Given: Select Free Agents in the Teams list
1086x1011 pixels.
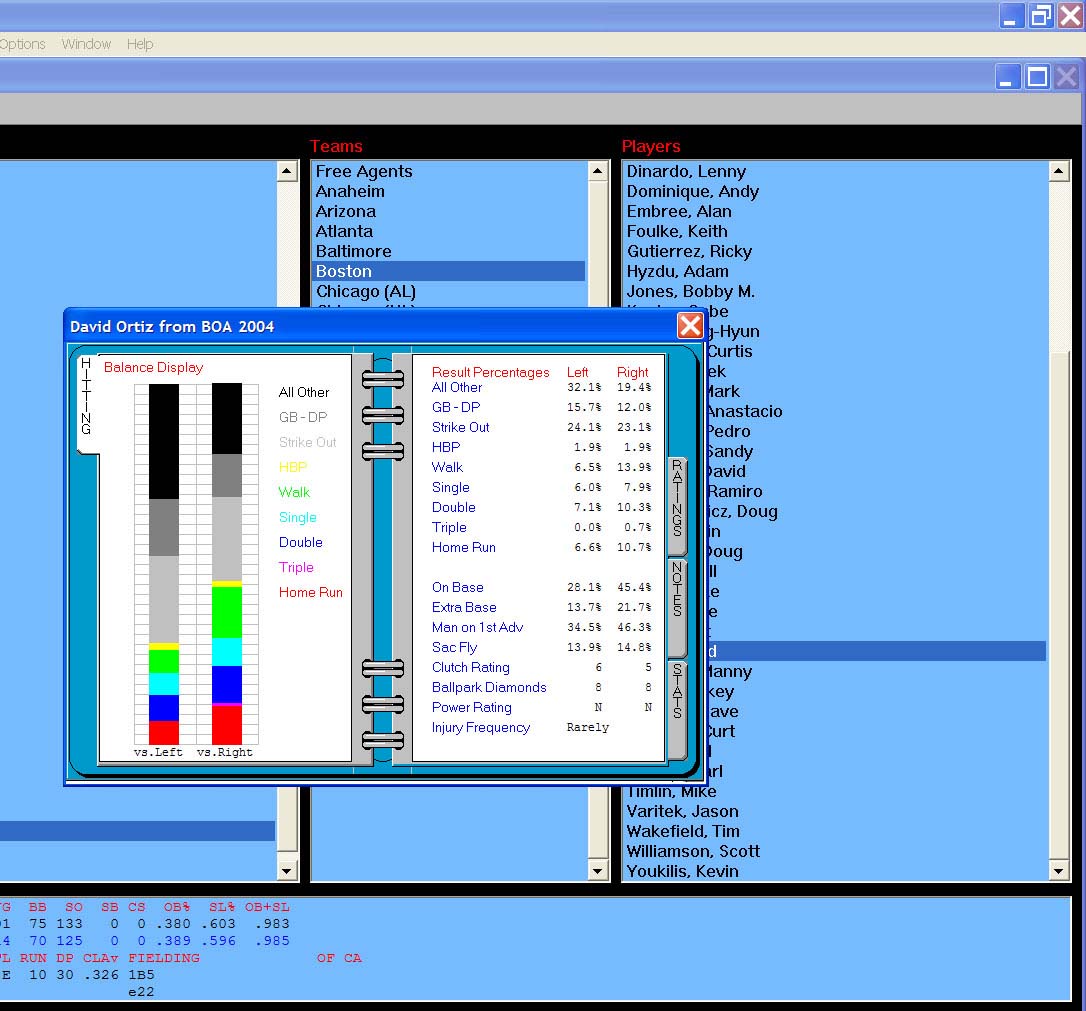Looking at the screenshot, I should pos(448,171).
